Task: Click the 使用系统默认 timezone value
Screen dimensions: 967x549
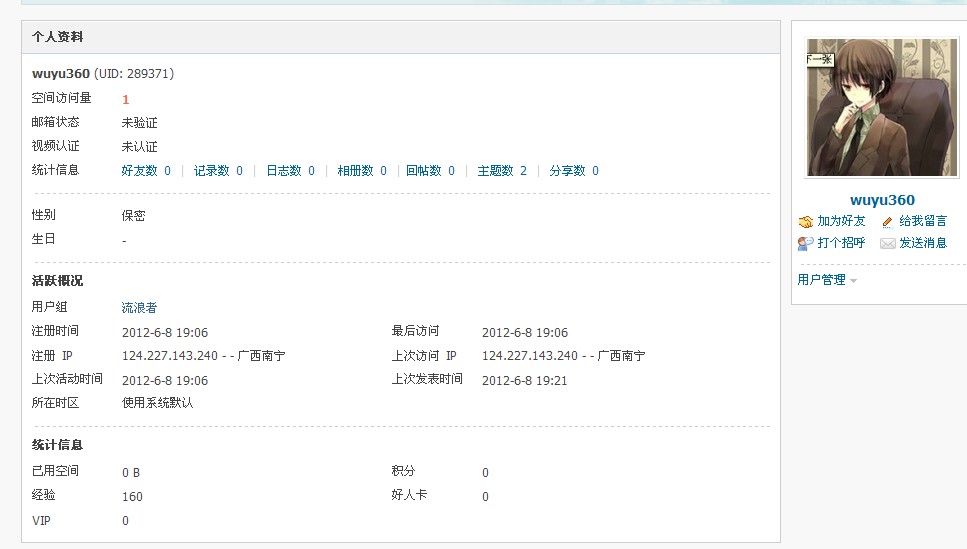Action: point(157,403)
